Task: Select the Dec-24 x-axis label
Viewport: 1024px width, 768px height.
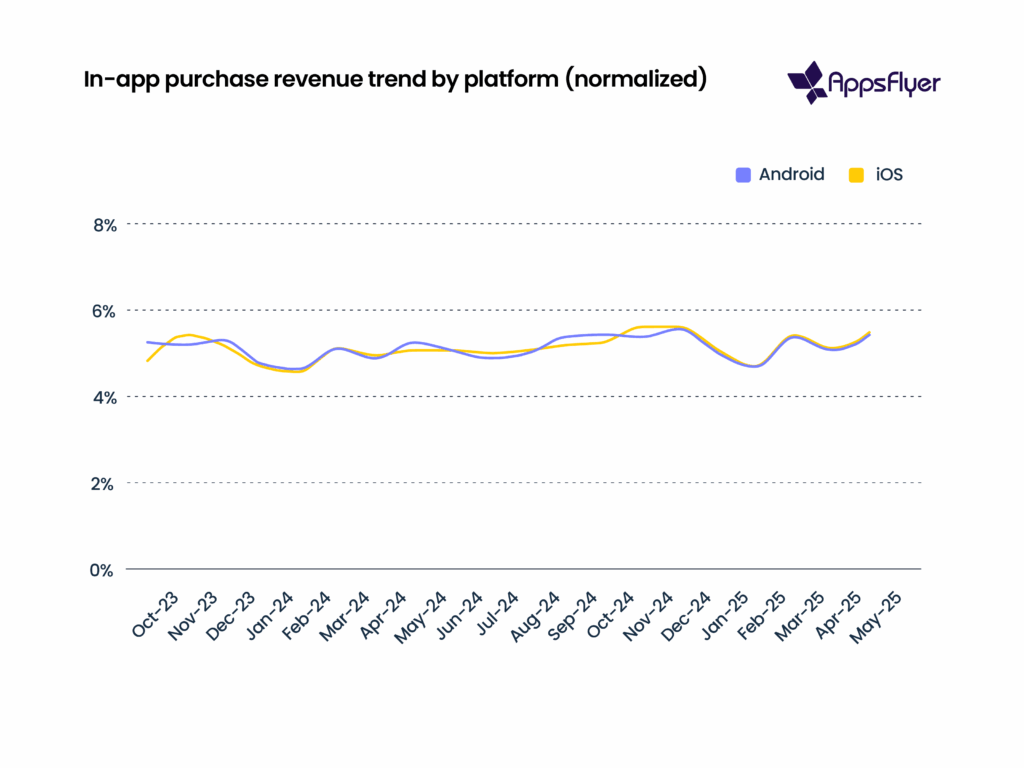Action: (x=688, y=614)
